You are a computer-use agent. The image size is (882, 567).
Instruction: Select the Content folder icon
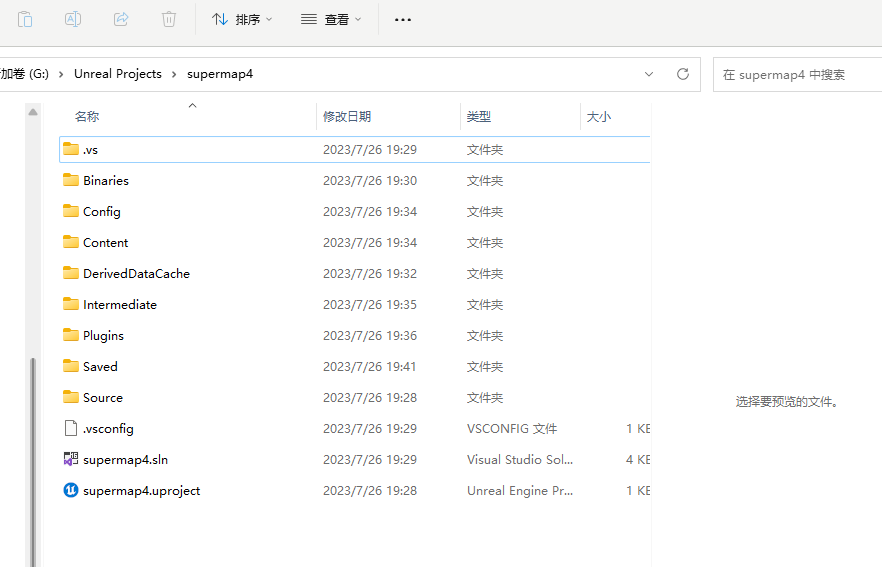tap(71, 242)
